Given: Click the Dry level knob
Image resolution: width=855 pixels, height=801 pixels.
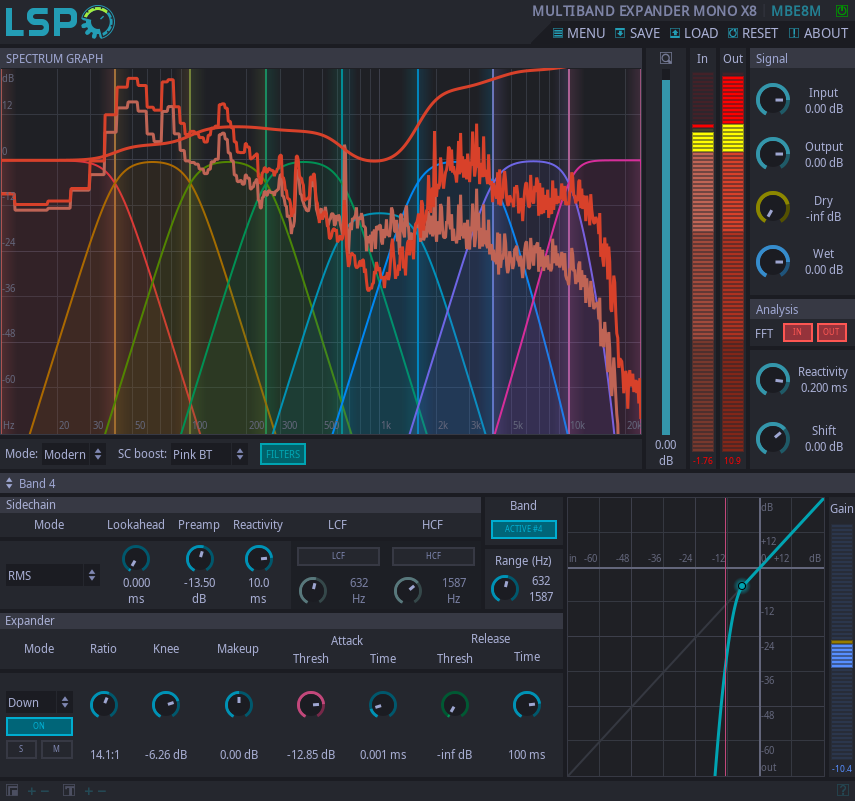Looking at the screenshot, I should (x=773, y=208).
